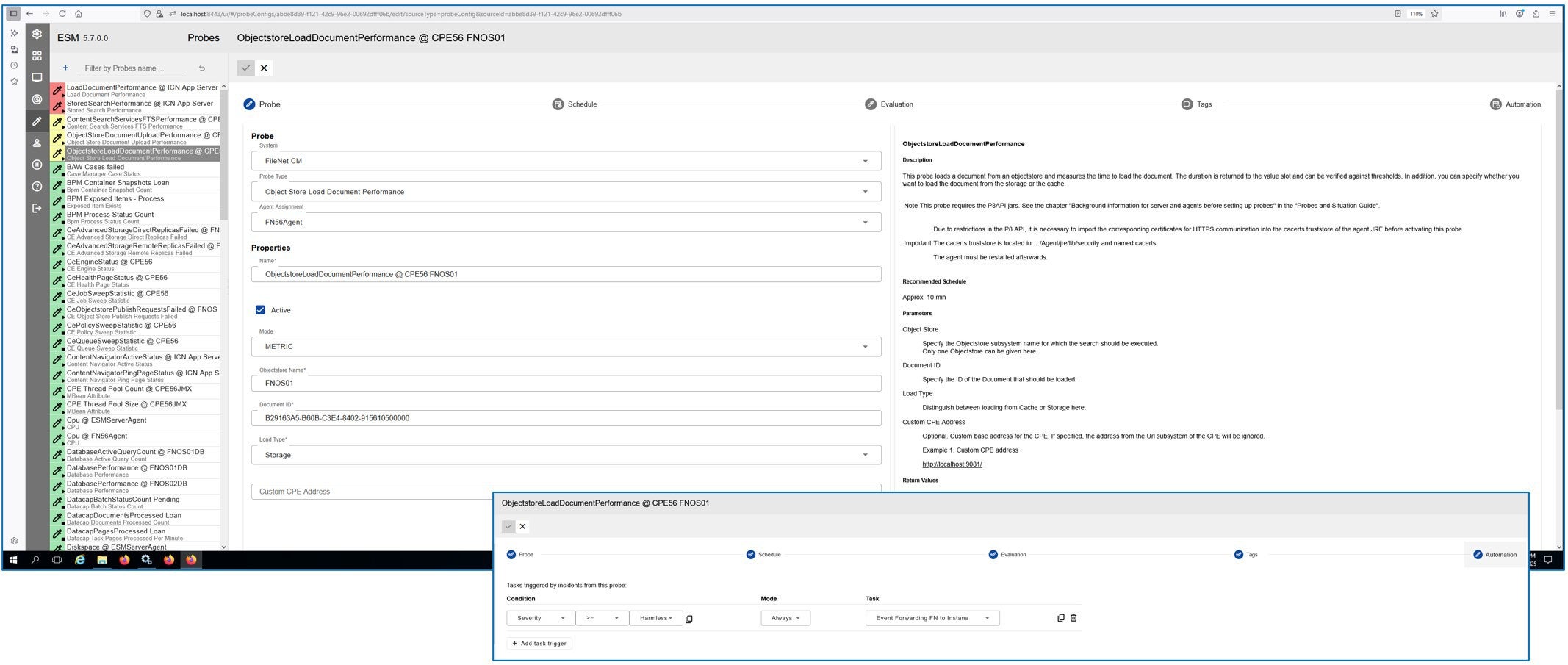
Task: Duplicate the Event Forwarding task trigger row
Action: [1060, 618]
